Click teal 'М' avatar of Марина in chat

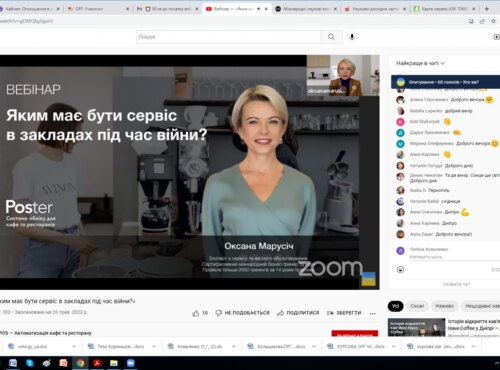(400, 144)
